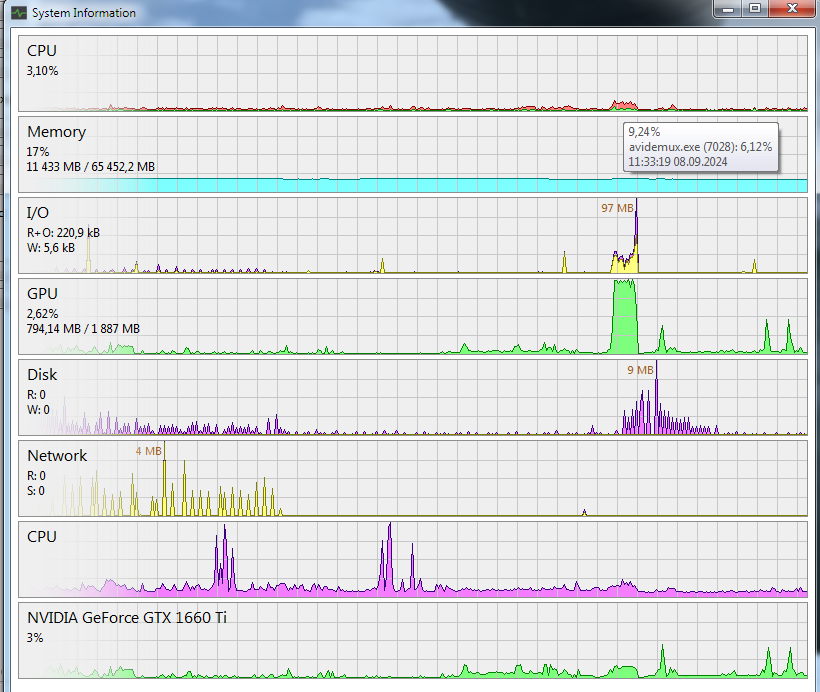Click the NVIDIA GeForce GTX 1660 Ti label

[x=127, y=618]
